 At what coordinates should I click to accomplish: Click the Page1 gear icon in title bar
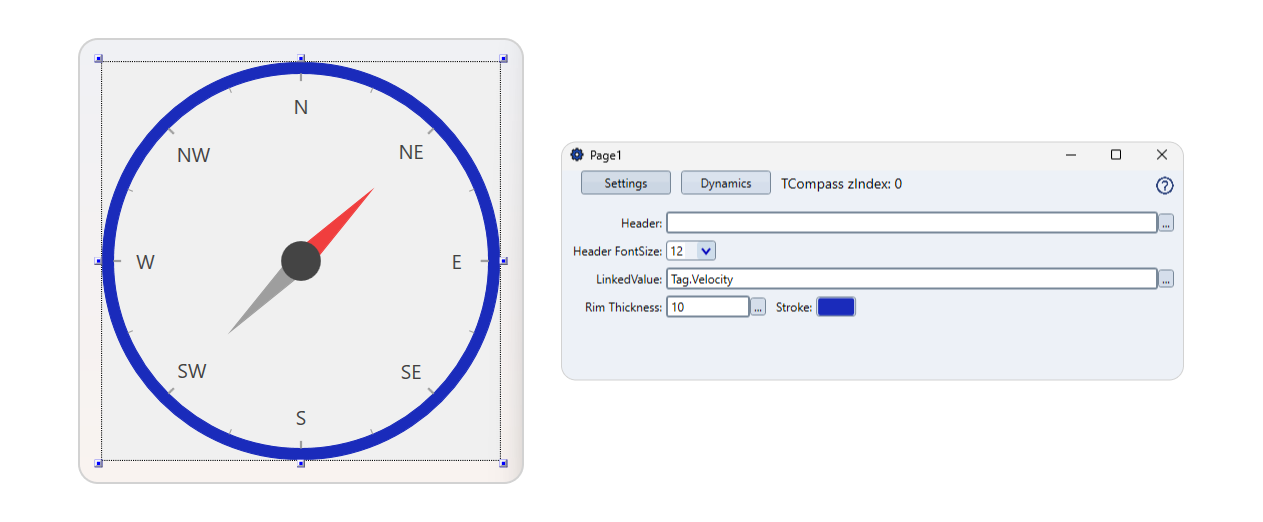coord(577,155)
